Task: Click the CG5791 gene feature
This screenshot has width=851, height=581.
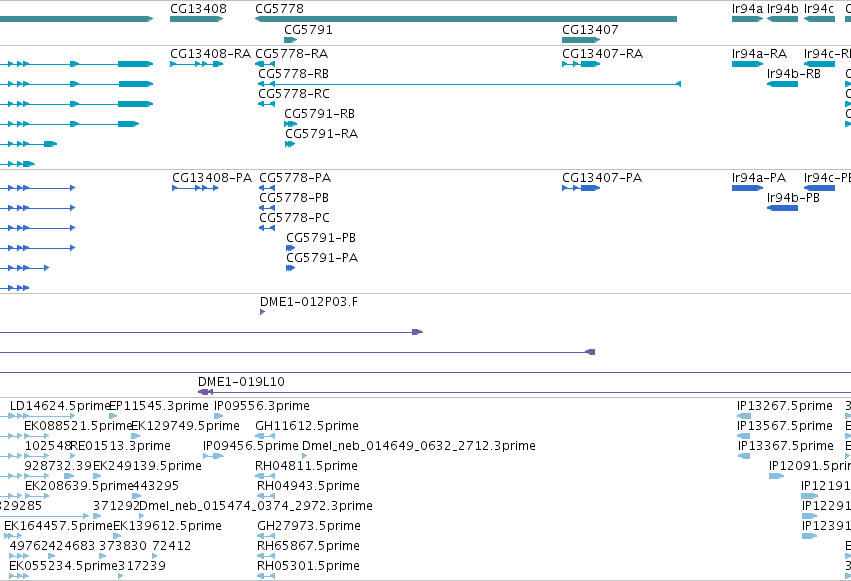Action: (x=290, y=40)
